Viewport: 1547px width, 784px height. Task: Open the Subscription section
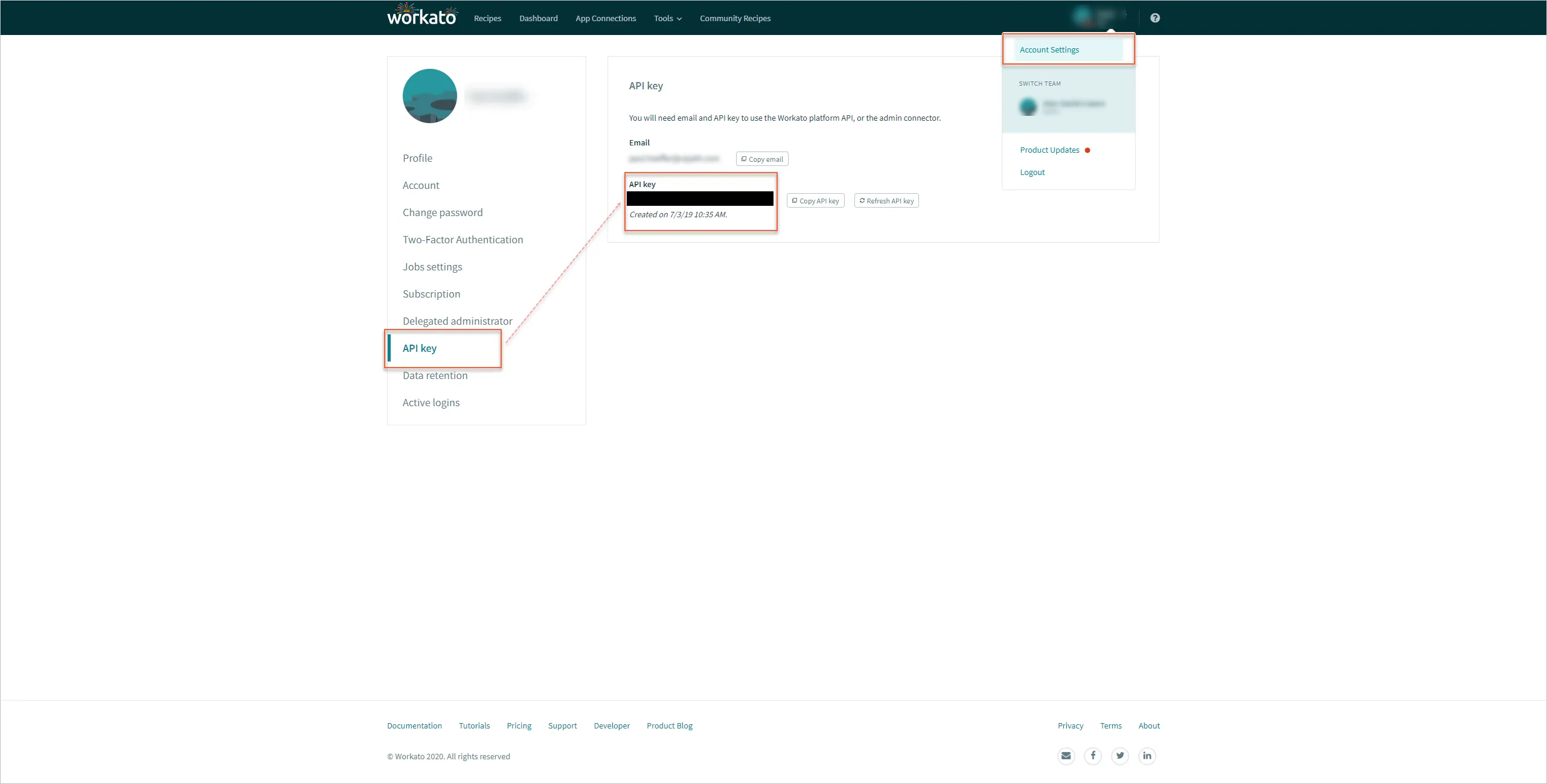(x=432, y=294)
